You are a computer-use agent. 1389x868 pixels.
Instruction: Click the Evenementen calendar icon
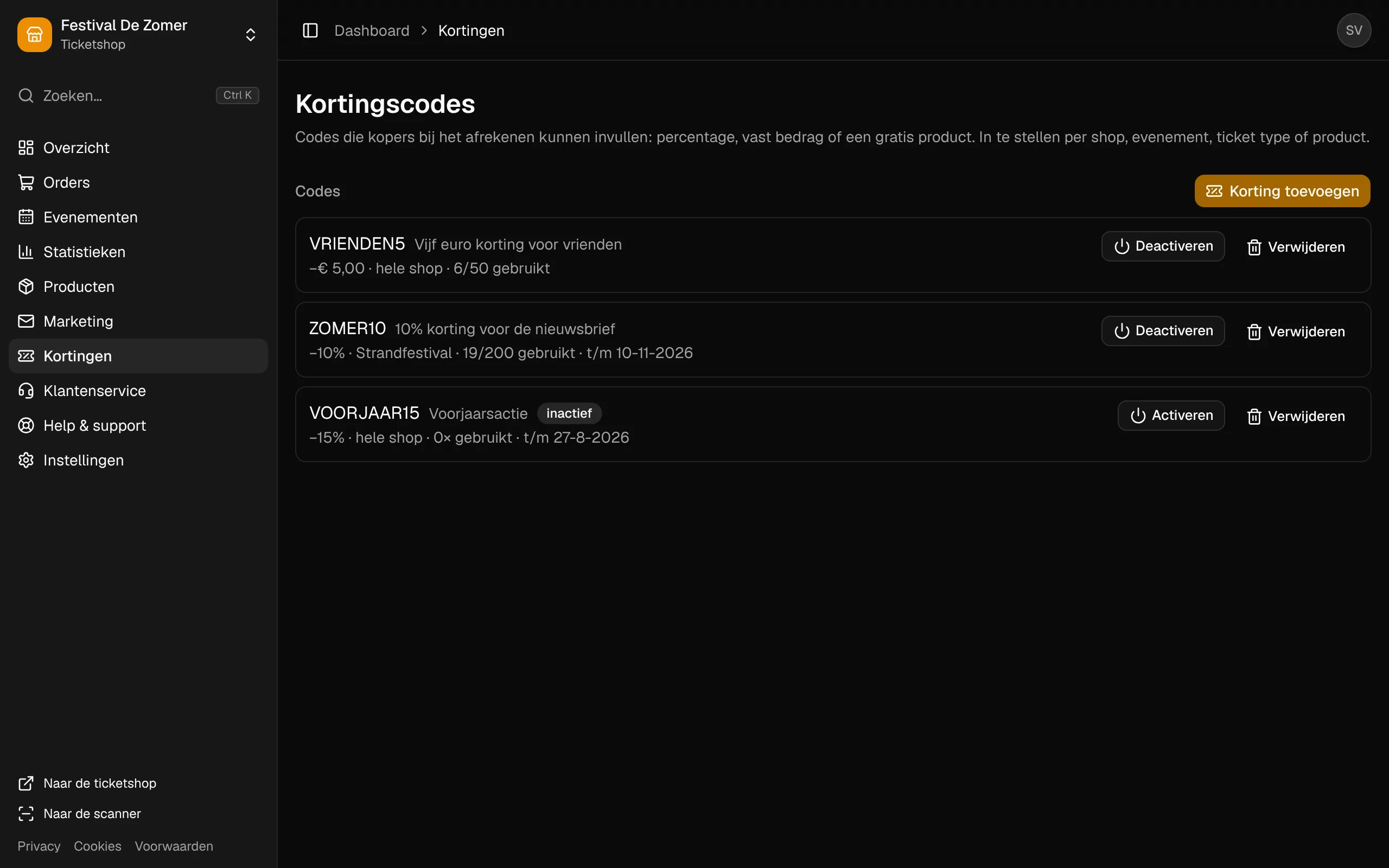click(26, 217)
